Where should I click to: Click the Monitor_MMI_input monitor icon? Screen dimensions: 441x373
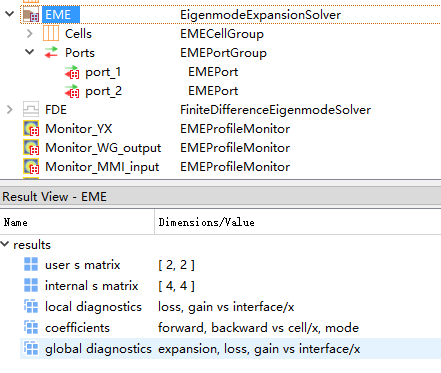pyautogui.click(x=31, y=167)
